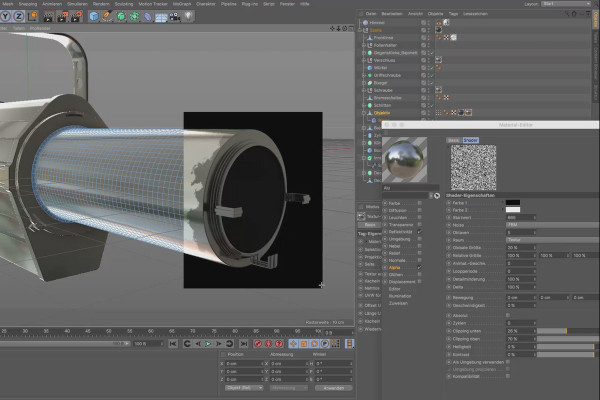Open the render to picture viewer icon
The height and width of the screenshot is (400, 600).
click(x=62, y=16)
